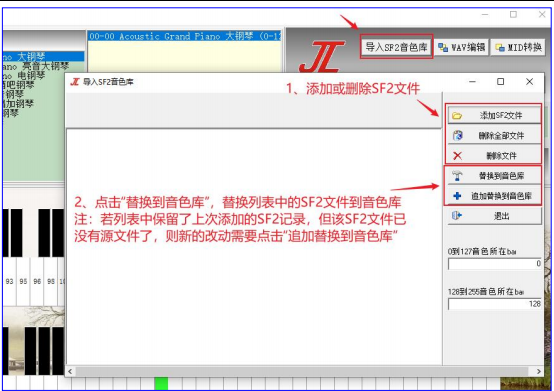The width and height of the screenshot is (554, 391).
Task: Click the MID转换 button icon
Action: click(500, 47)
